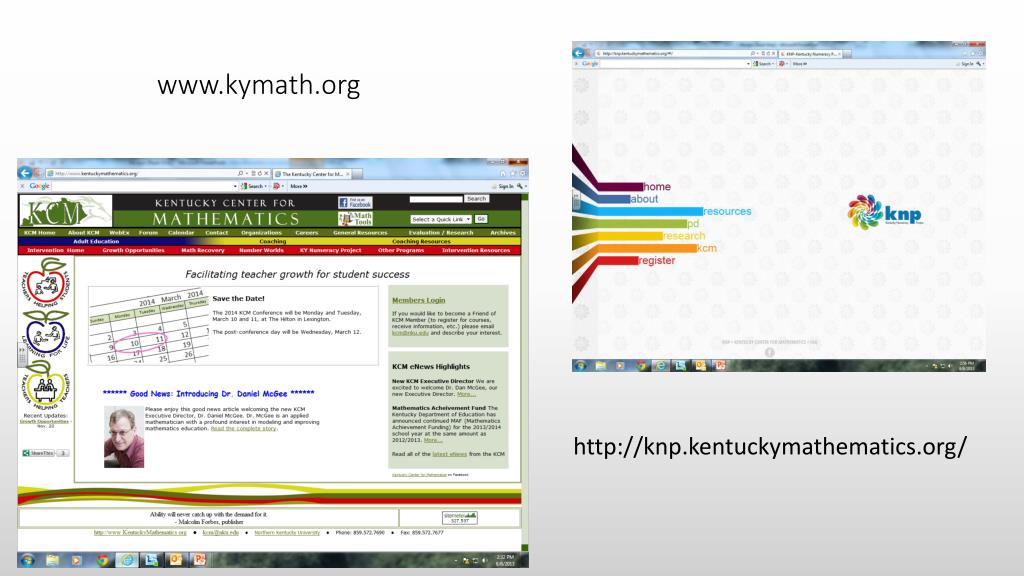Click the back arrow in the KCM browser
This screenshot has height=576, width=1024.
tap(25, 173)
